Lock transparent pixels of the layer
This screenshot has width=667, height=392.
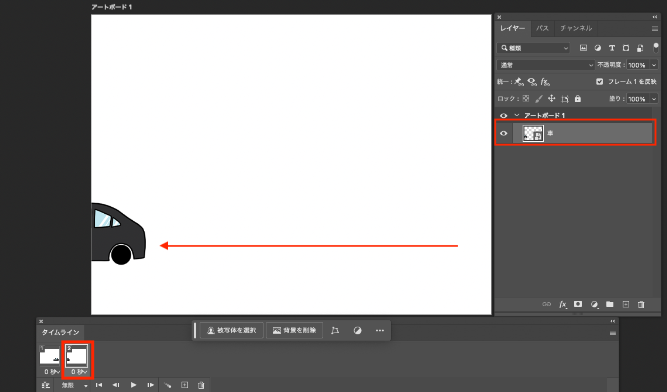526,99
